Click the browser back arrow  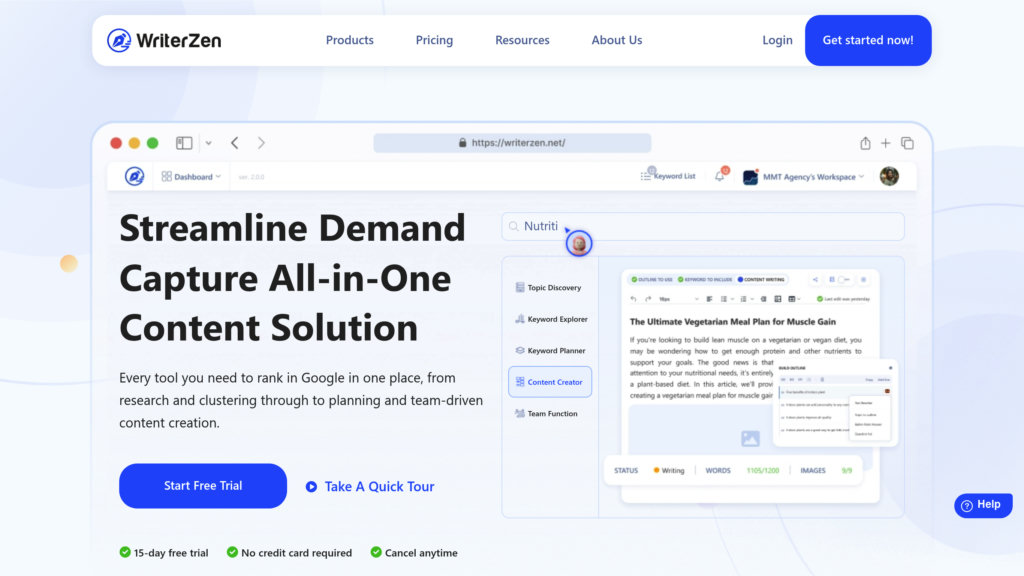234,142
